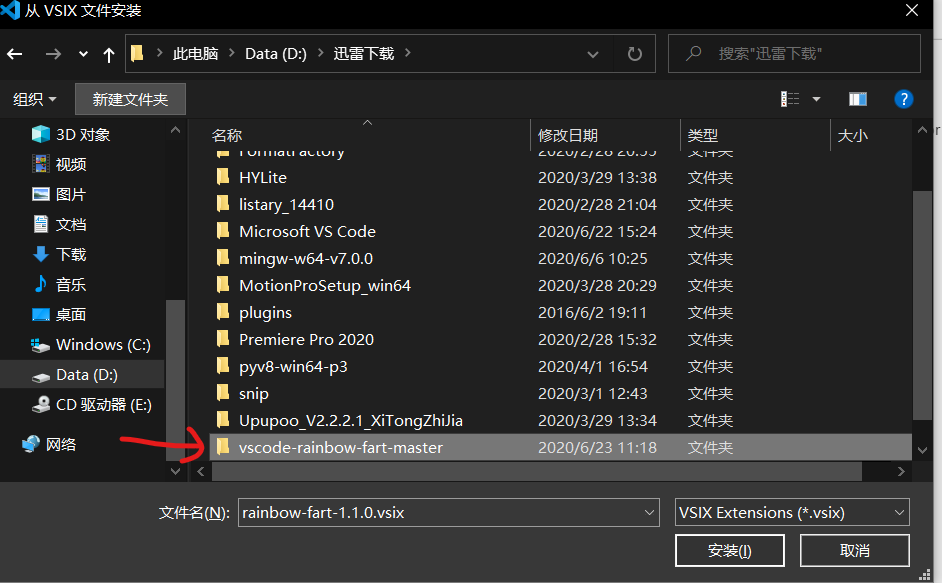
Task: Click the 安装(I) button
Action: tap(730, 551)
